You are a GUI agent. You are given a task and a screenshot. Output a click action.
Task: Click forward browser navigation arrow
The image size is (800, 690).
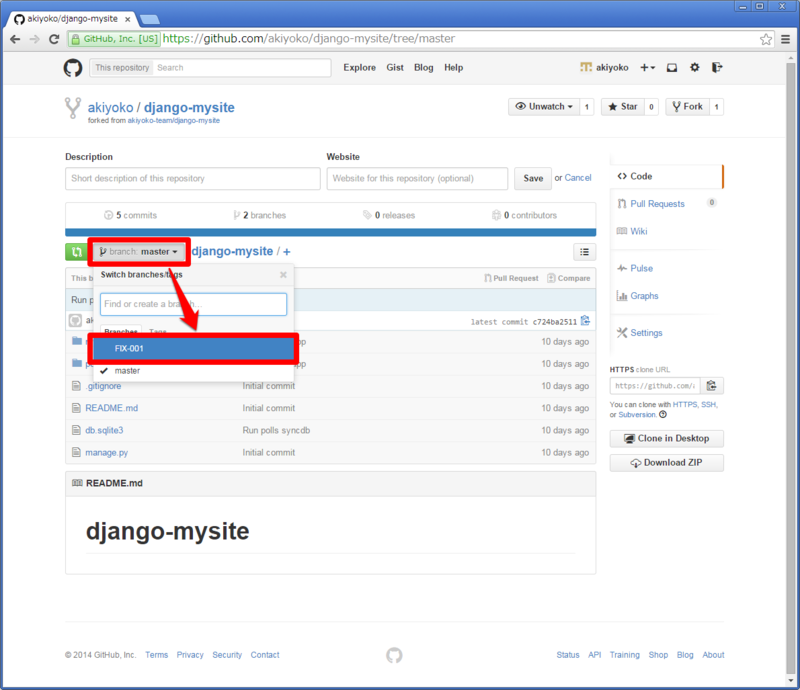35,39
